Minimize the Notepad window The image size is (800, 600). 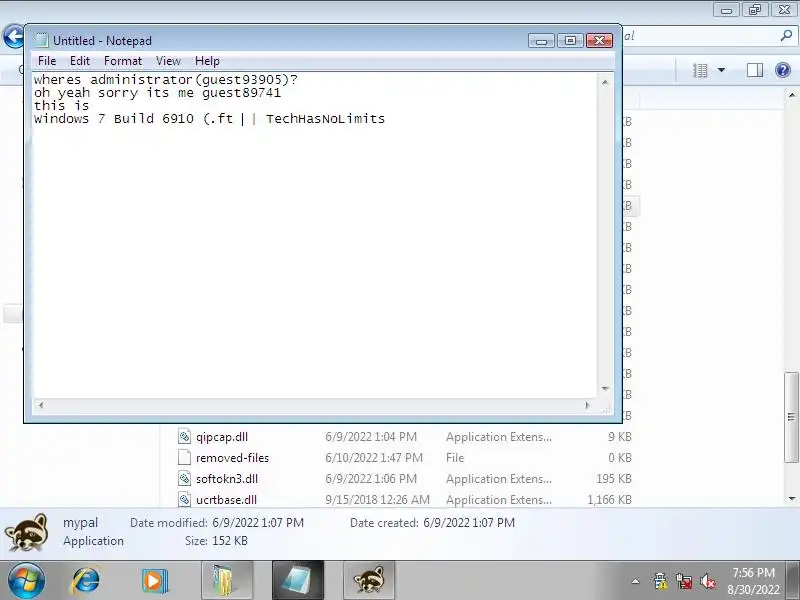tap(541, 40)
